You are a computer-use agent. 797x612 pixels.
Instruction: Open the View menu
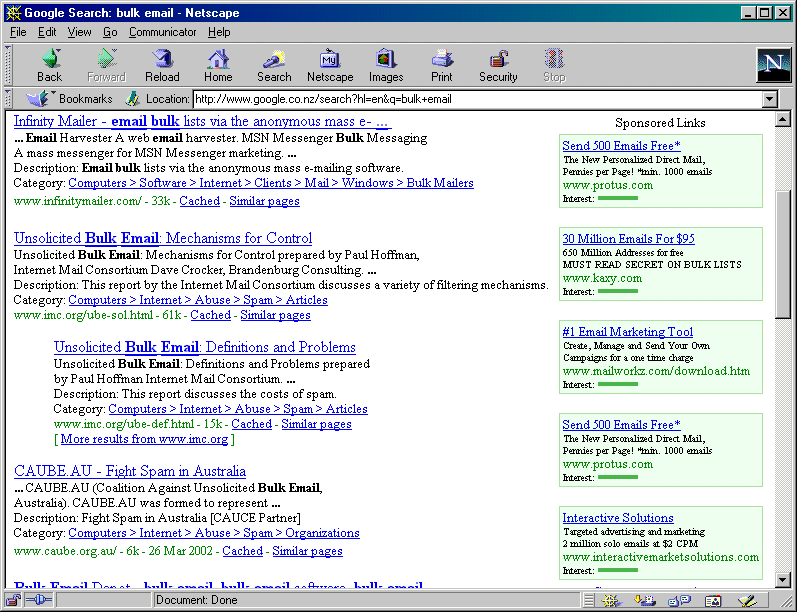click(x=80, y=32)
